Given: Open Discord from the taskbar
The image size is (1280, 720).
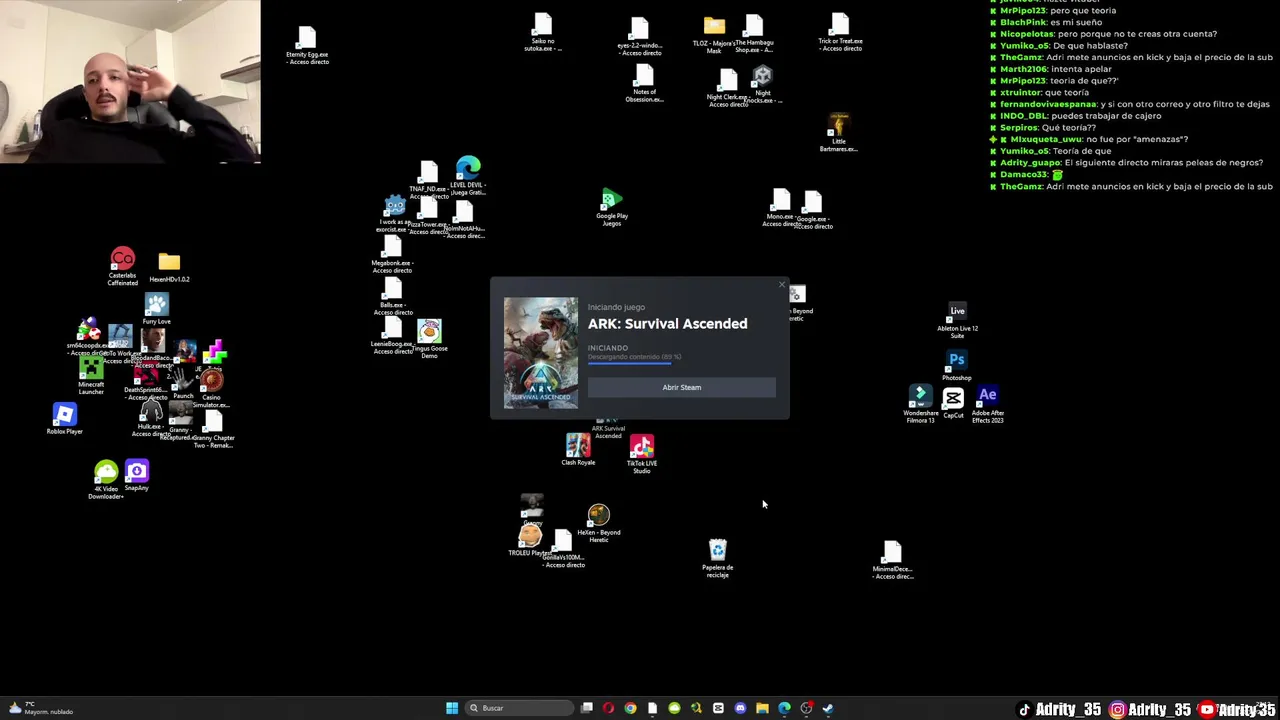Looking at the screenshot, I should pyautogui.click(x=740, y=708).
